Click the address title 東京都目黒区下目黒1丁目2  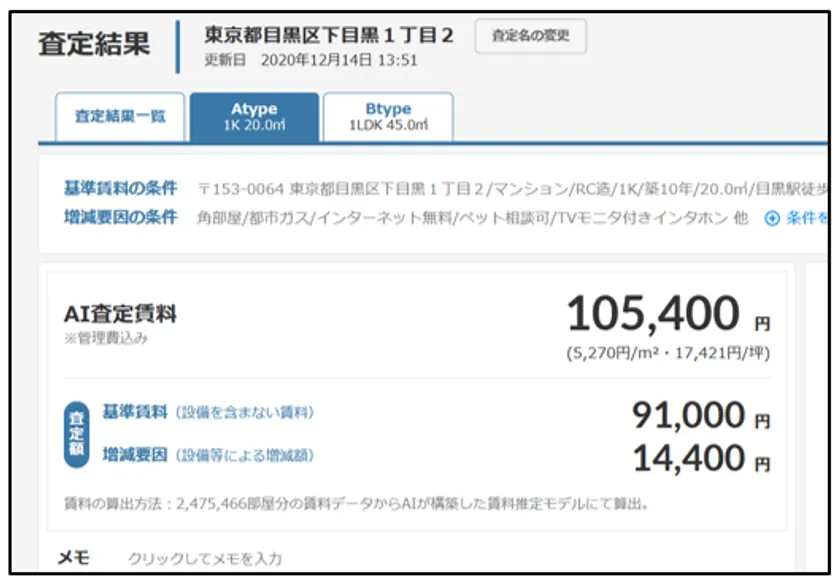(x=329, y=35)
